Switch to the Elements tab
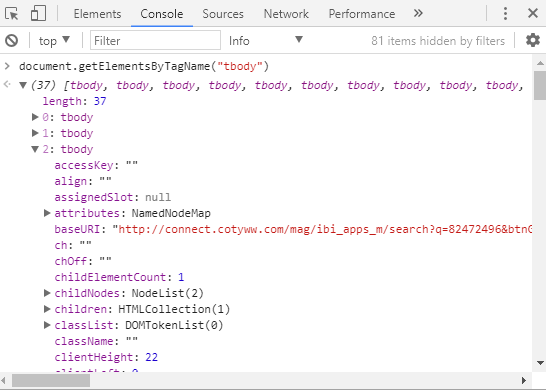Viewport: 546px width, 390px height. click(97, 14)
